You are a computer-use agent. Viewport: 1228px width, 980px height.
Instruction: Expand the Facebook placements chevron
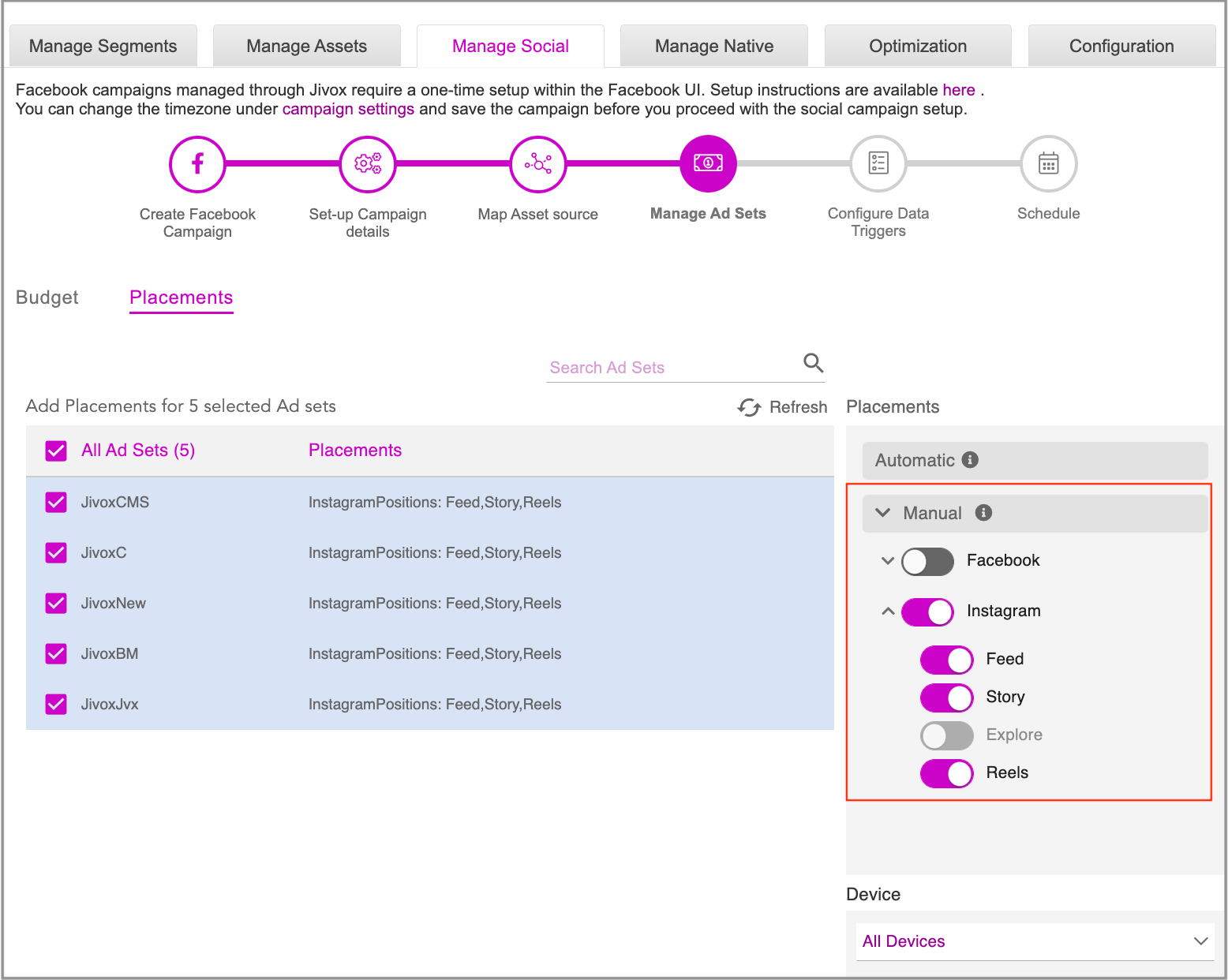click(x=888, y=561)
